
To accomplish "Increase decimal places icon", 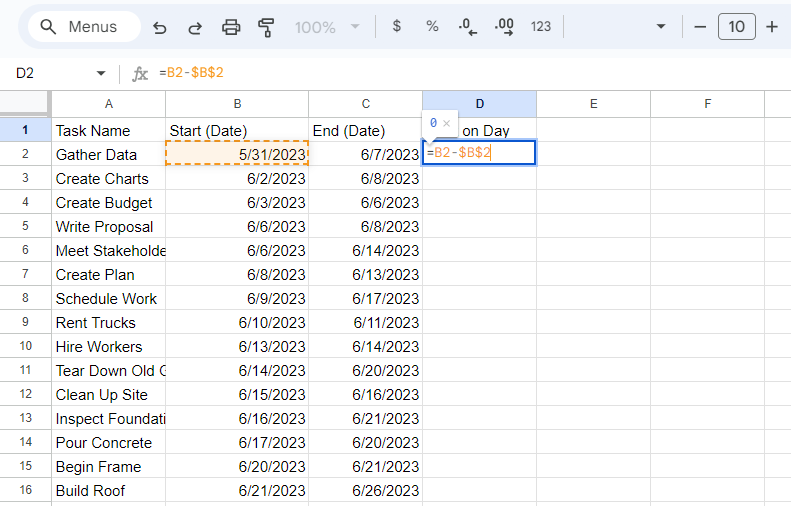I will point(504,27).
